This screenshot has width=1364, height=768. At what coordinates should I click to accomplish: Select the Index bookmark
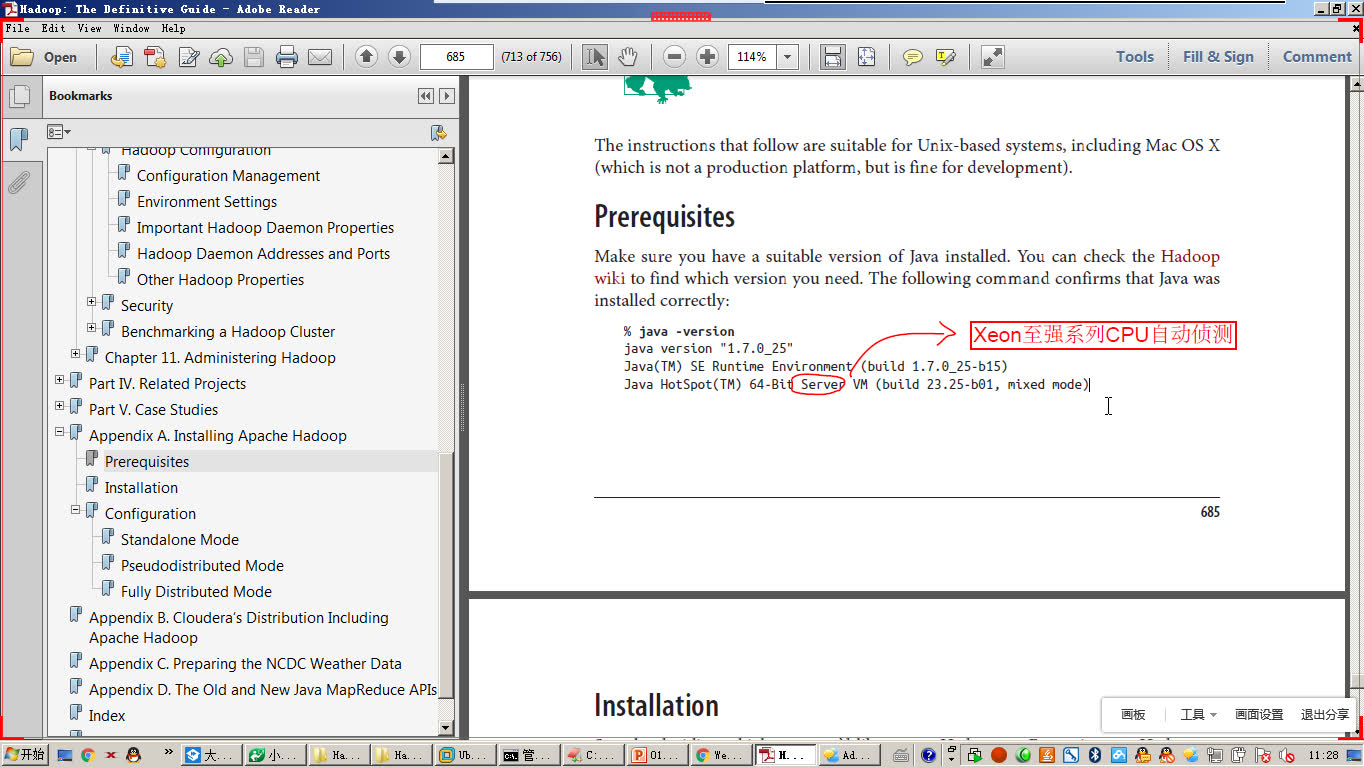107,716
